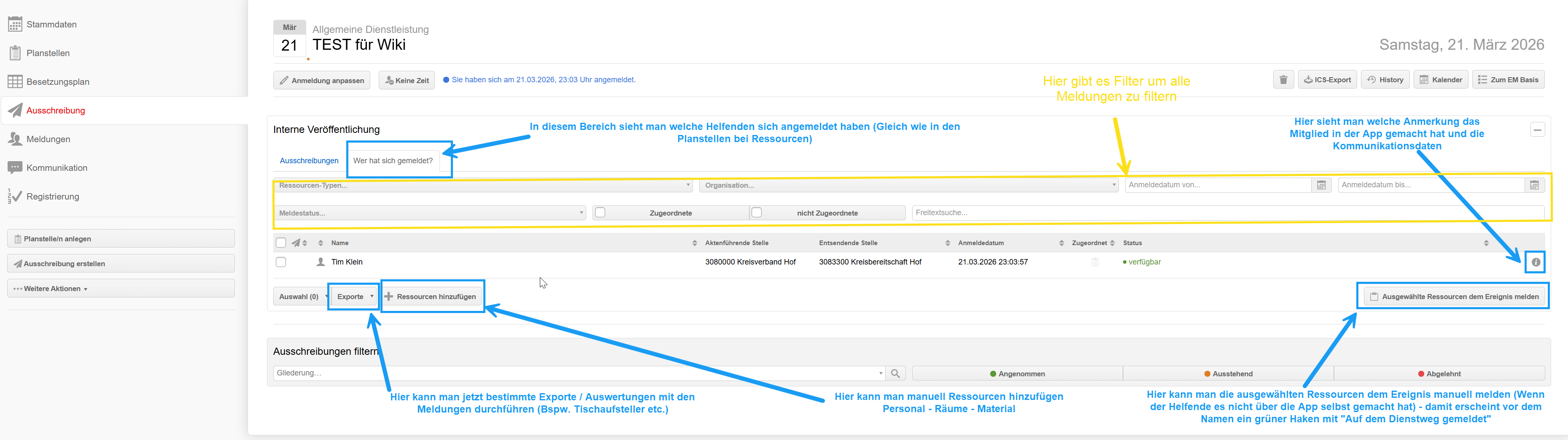
Task: Toggle the nicht Zugeordnete checkbox
Action: [757, 212]
